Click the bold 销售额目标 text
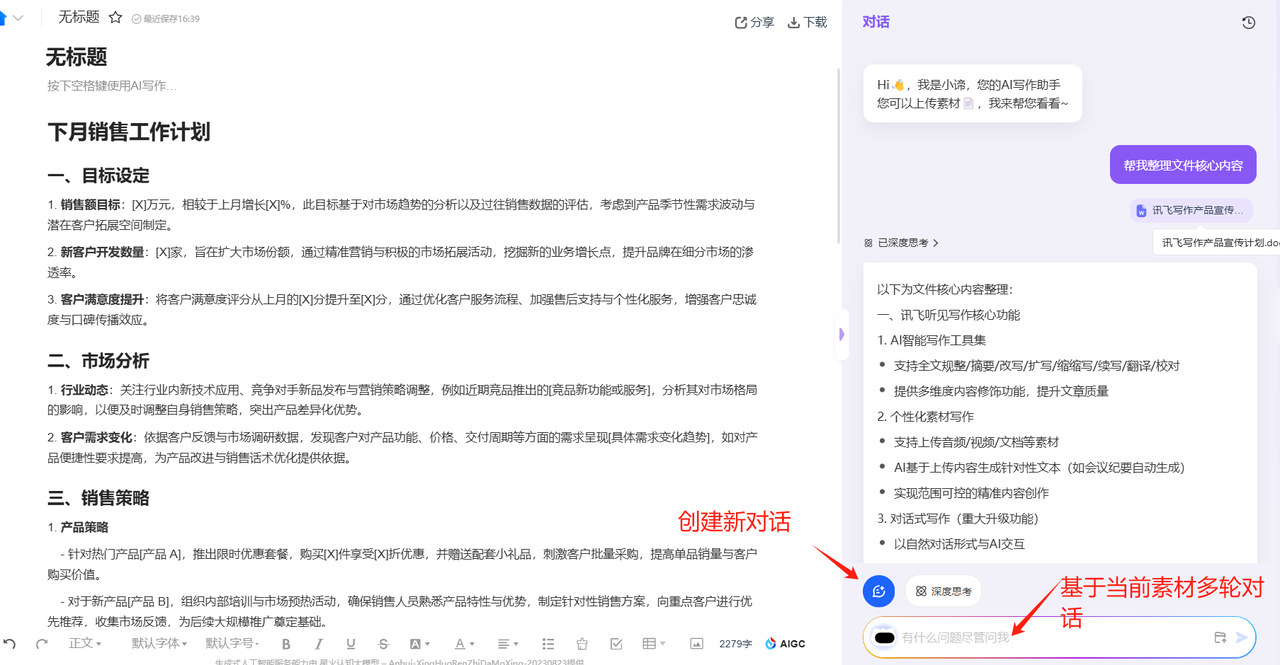 90,205
